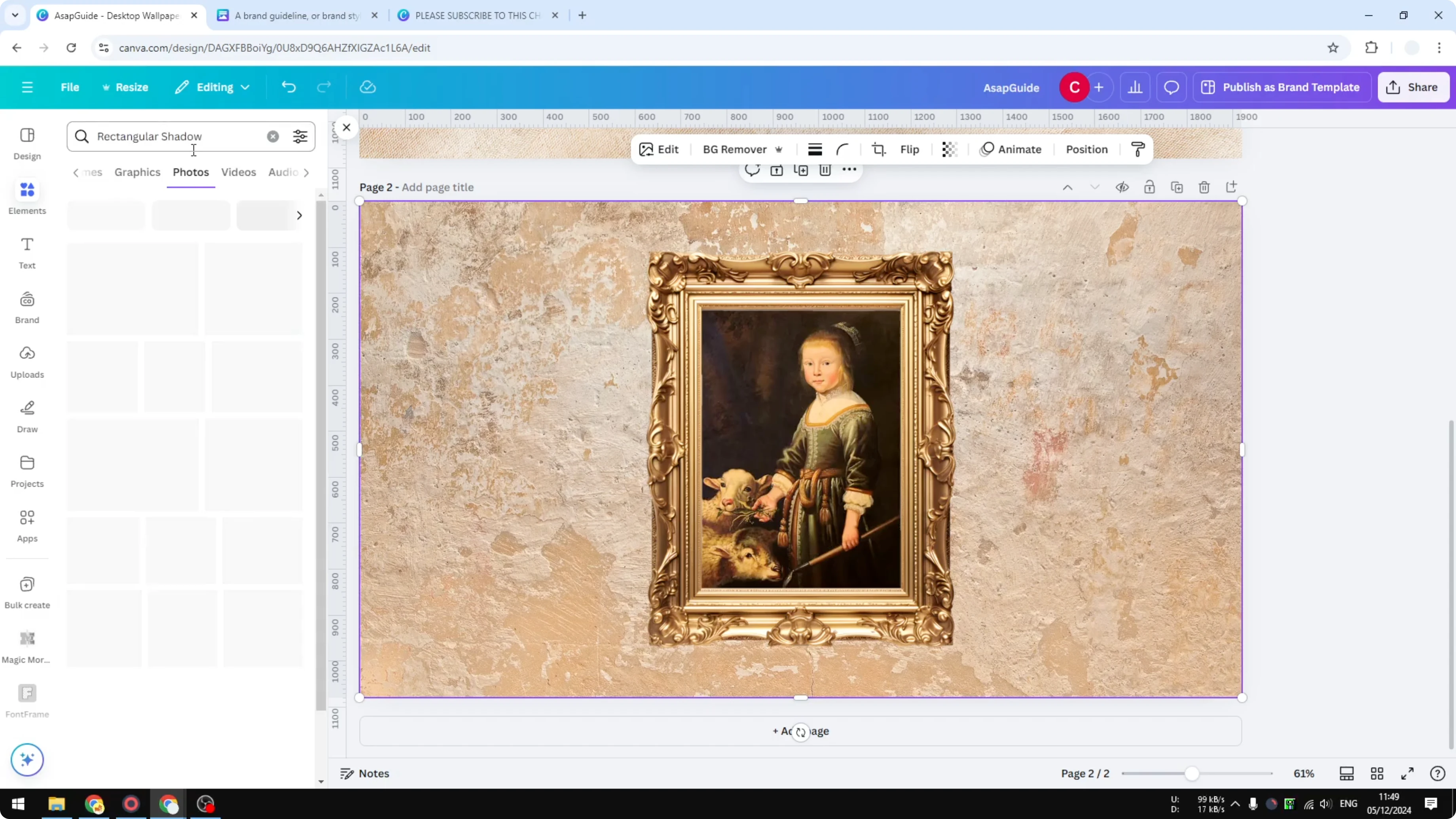Open the transparency control for the image
Screen dimensions: 1456x819
click(x=949, y=149)
